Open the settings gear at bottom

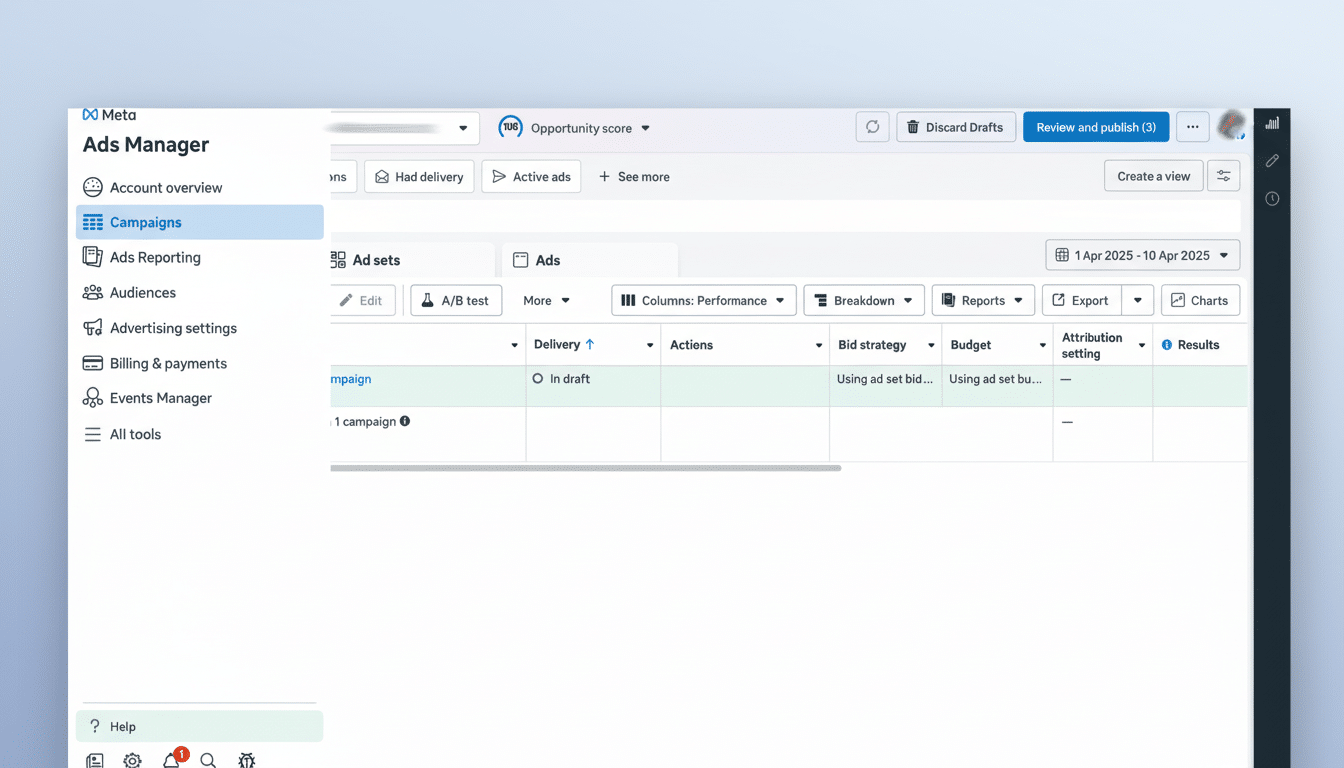132,760
